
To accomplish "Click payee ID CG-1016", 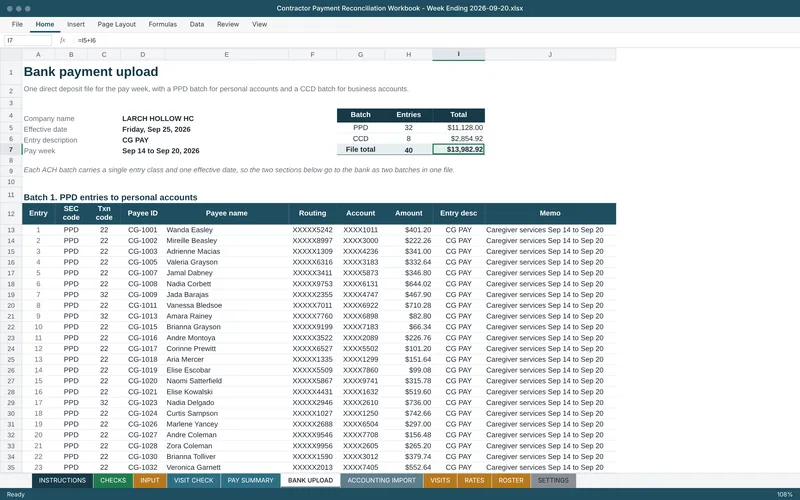I will [x=142, y=338].
